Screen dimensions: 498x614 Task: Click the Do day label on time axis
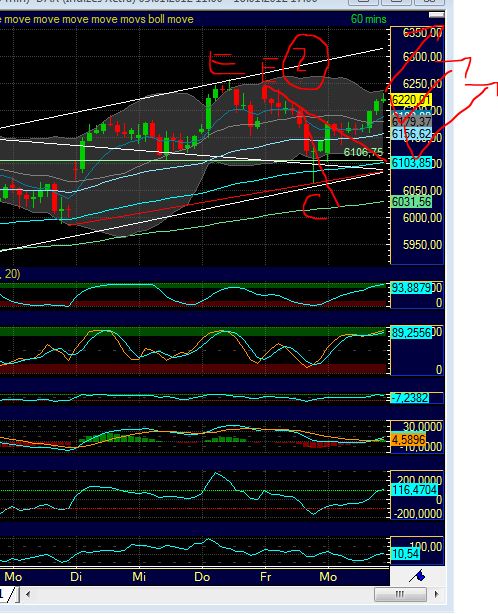coord(202,576)
